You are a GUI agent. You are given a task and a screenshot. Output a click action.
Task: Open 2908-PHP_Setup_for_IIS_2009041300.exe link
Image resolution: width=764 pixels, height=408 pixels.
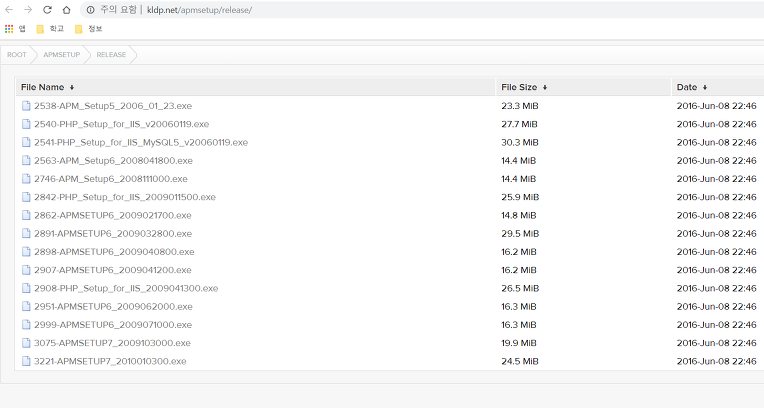pos(126,288)
